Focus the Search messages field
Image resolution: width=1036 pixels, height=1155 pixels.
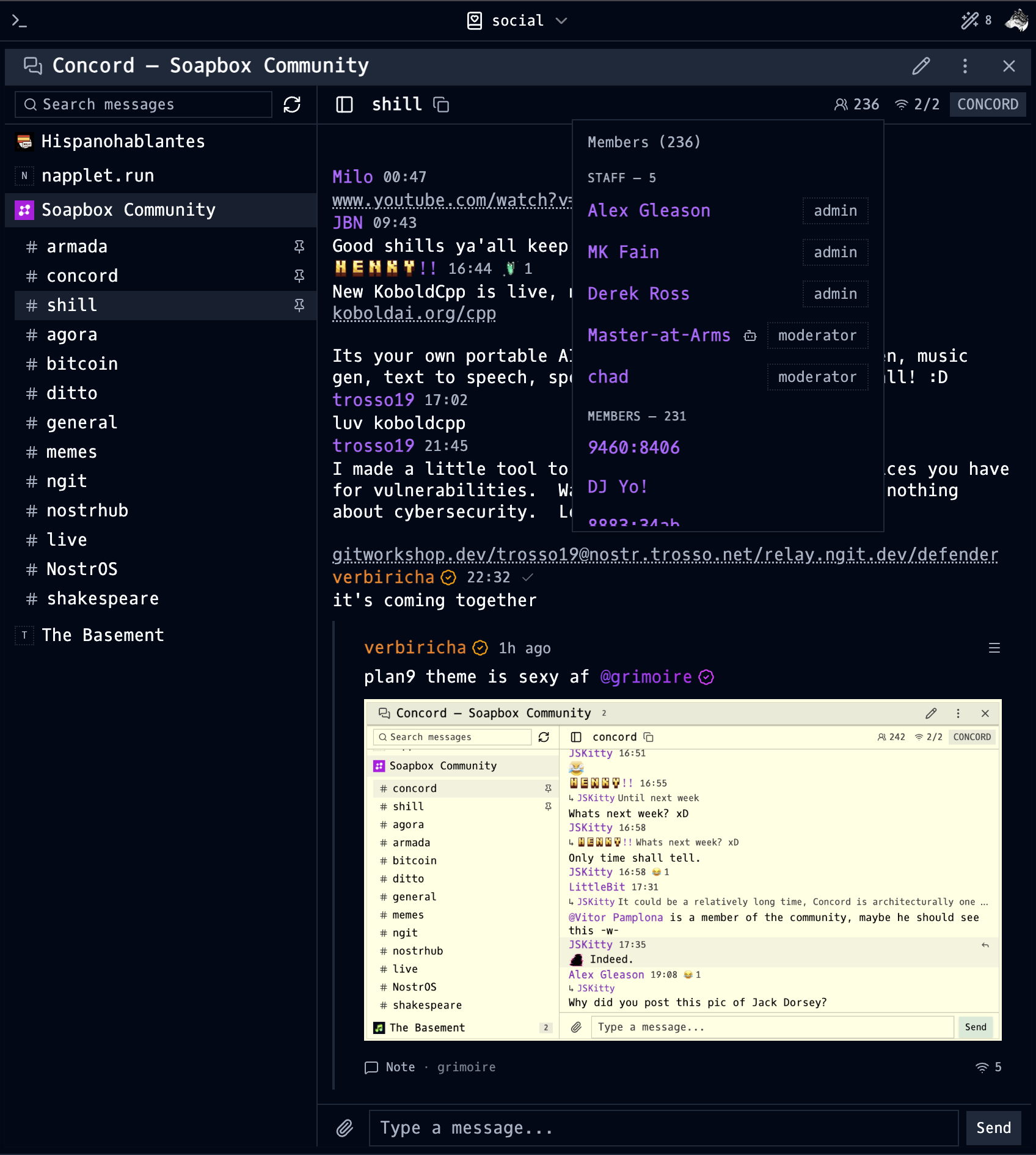(144, 105)
